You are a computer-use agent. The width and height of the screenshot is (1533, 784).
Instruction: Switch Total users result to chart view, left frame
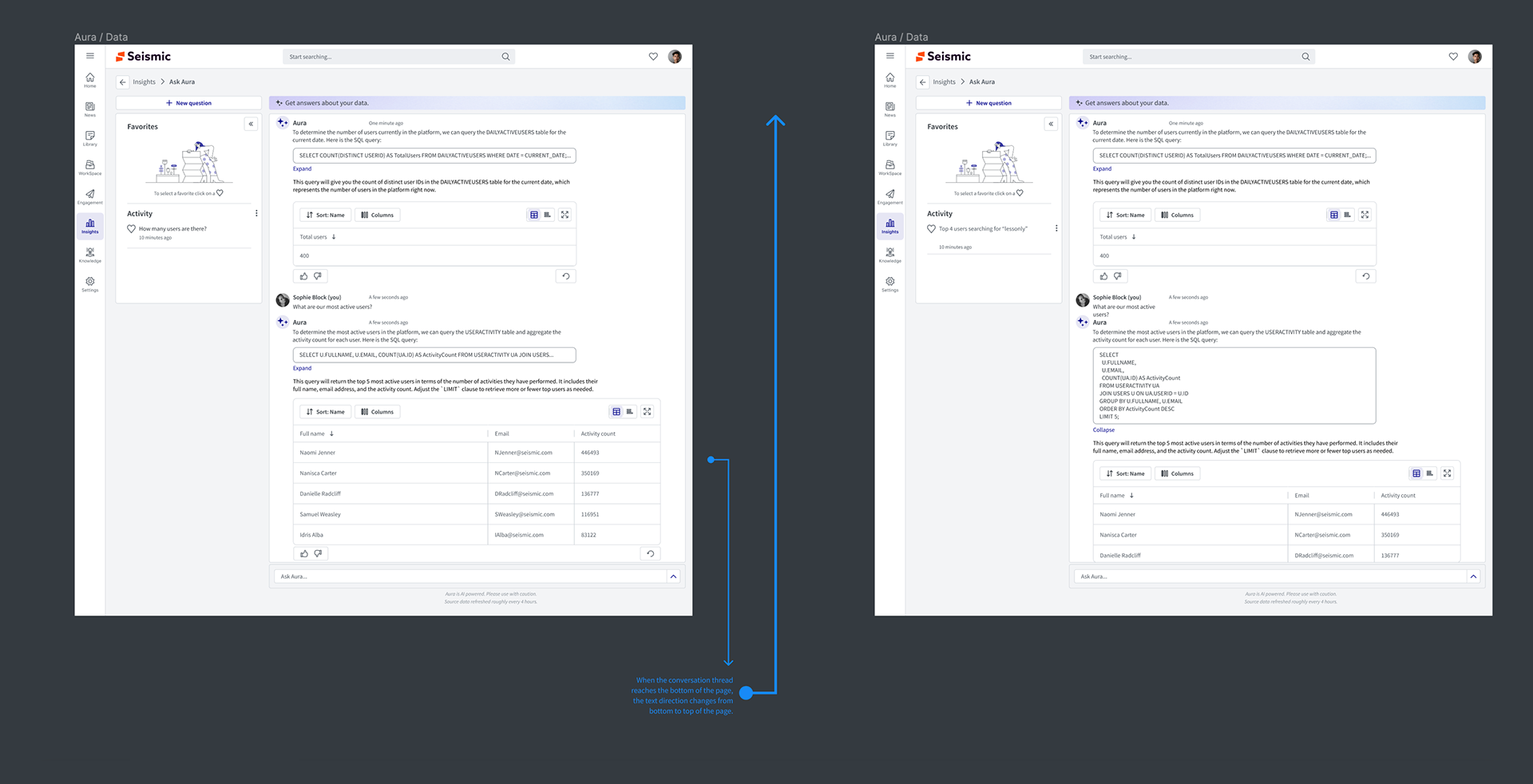[x=548, y=215]
